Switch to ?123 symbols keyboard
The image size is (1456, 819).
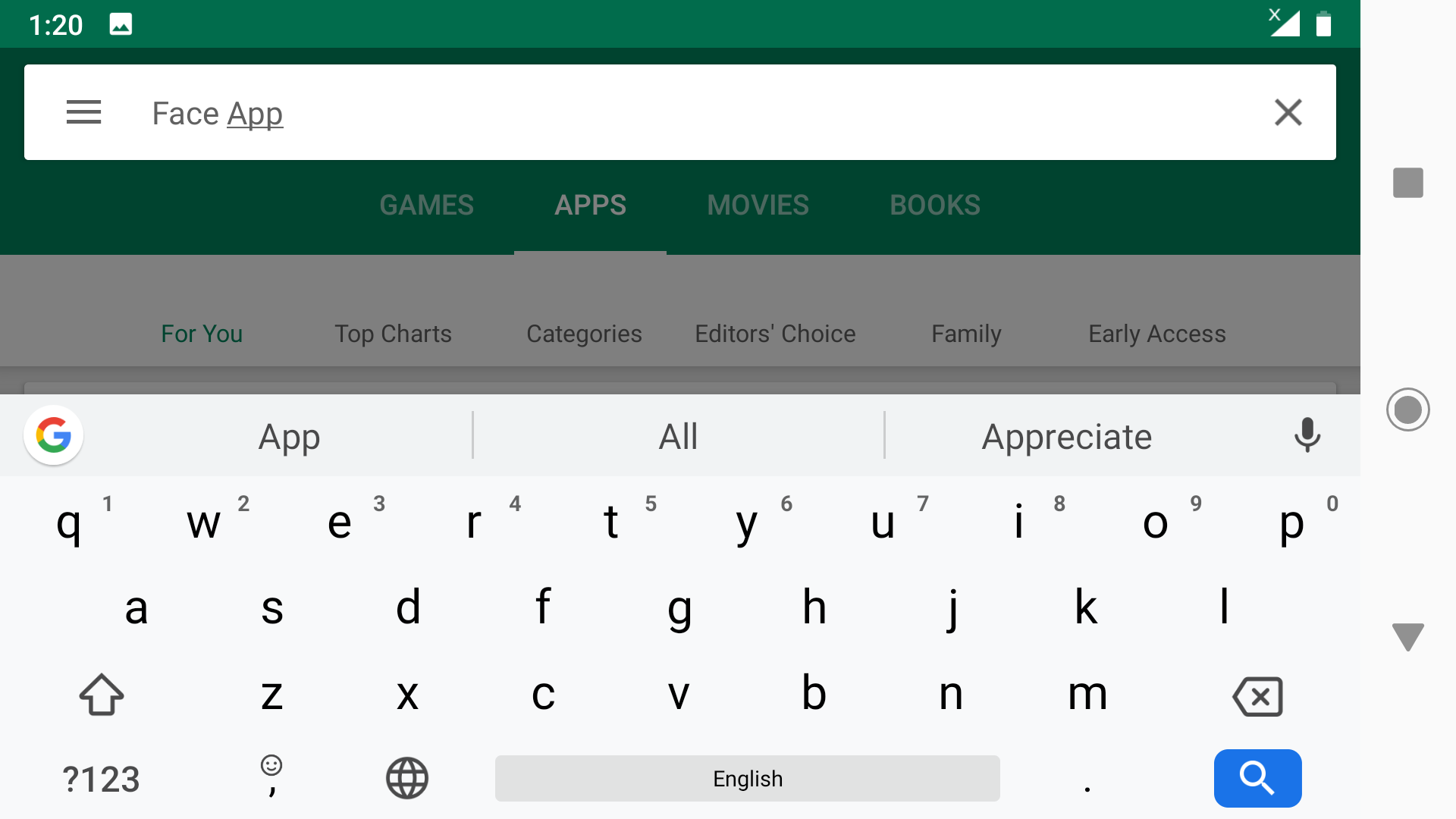coord(101,780)
